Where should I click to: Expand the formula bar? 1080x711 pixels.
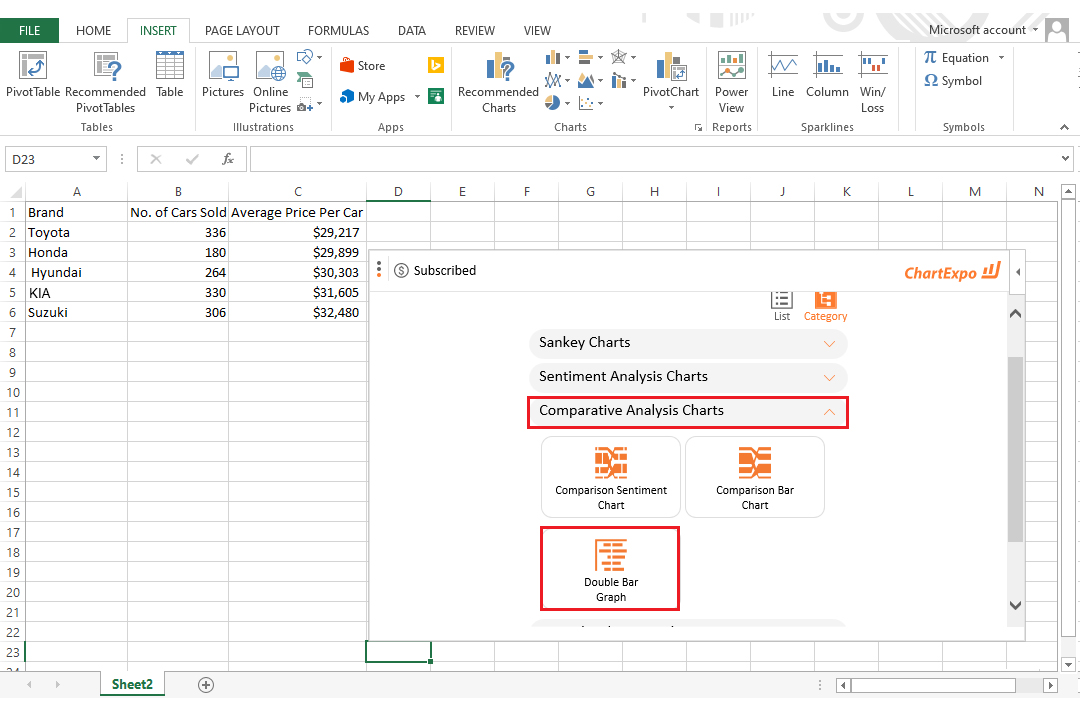(1066, 159)
